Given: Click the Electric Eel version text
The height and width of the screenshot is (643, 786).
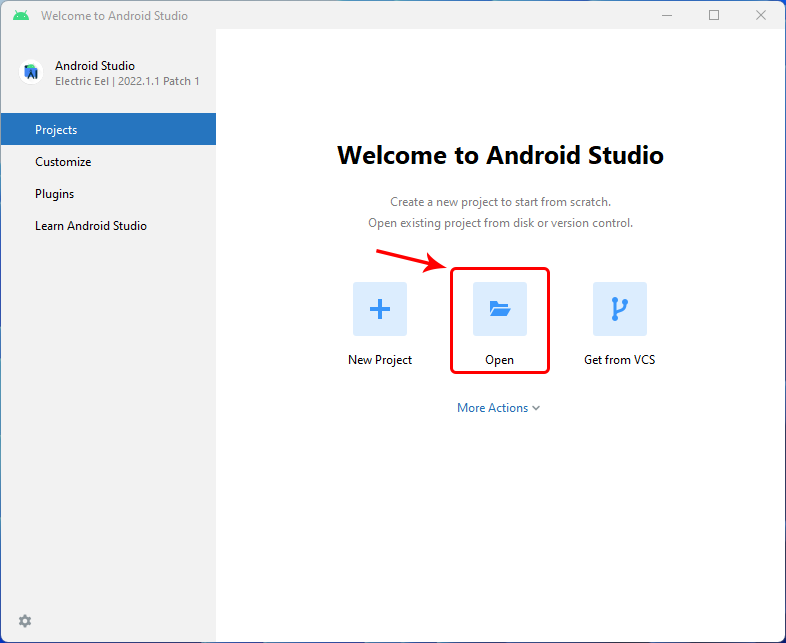Looking at the screenshot, I should 127,81.
